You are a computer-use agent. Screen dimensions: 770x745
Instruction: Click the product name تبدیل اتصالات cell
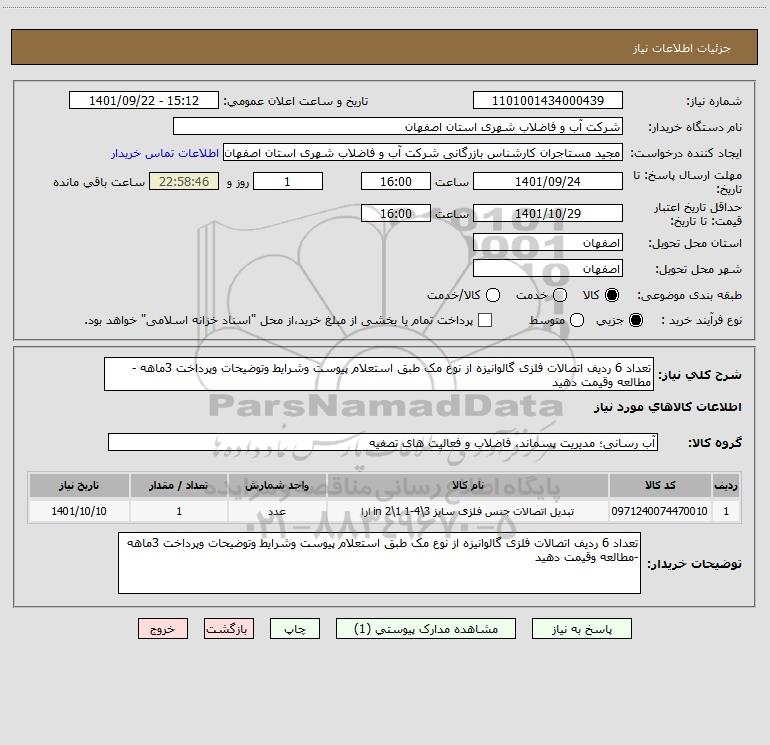[468, 511]
